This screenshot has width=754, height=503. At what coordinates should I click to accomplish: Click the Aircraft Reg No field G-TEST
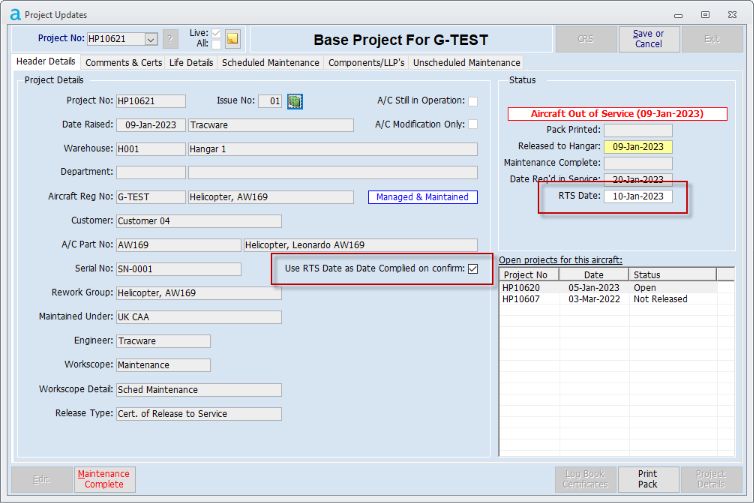click(x=151, y=197)
